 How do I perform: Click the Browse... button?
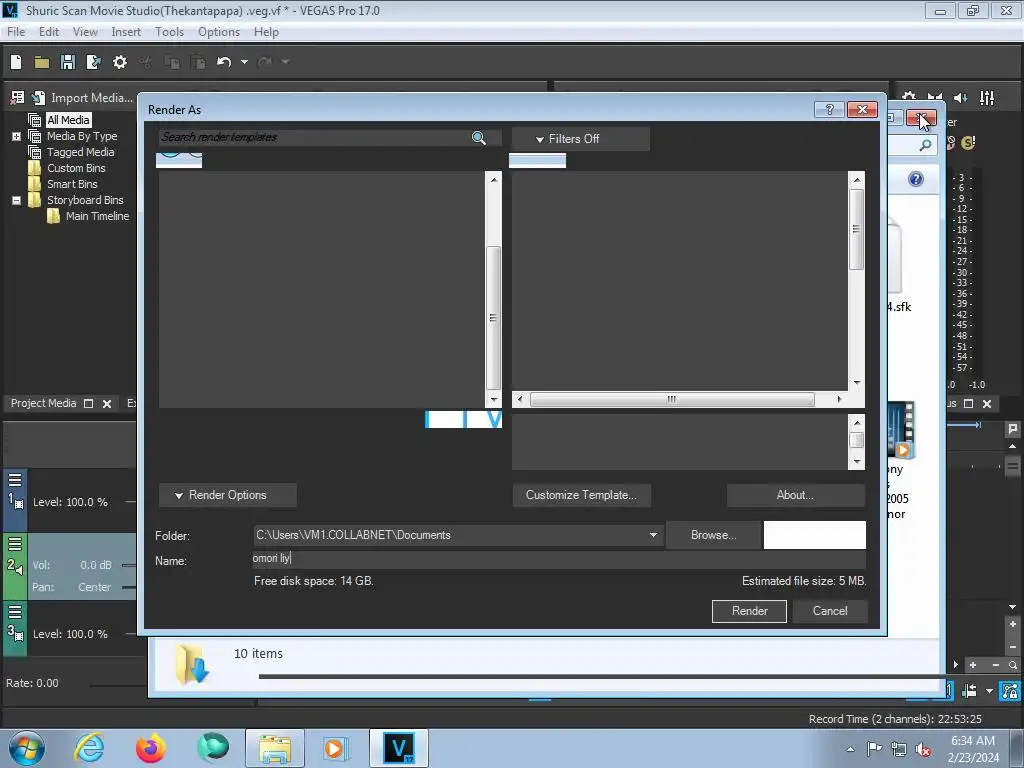click(713, 535)
